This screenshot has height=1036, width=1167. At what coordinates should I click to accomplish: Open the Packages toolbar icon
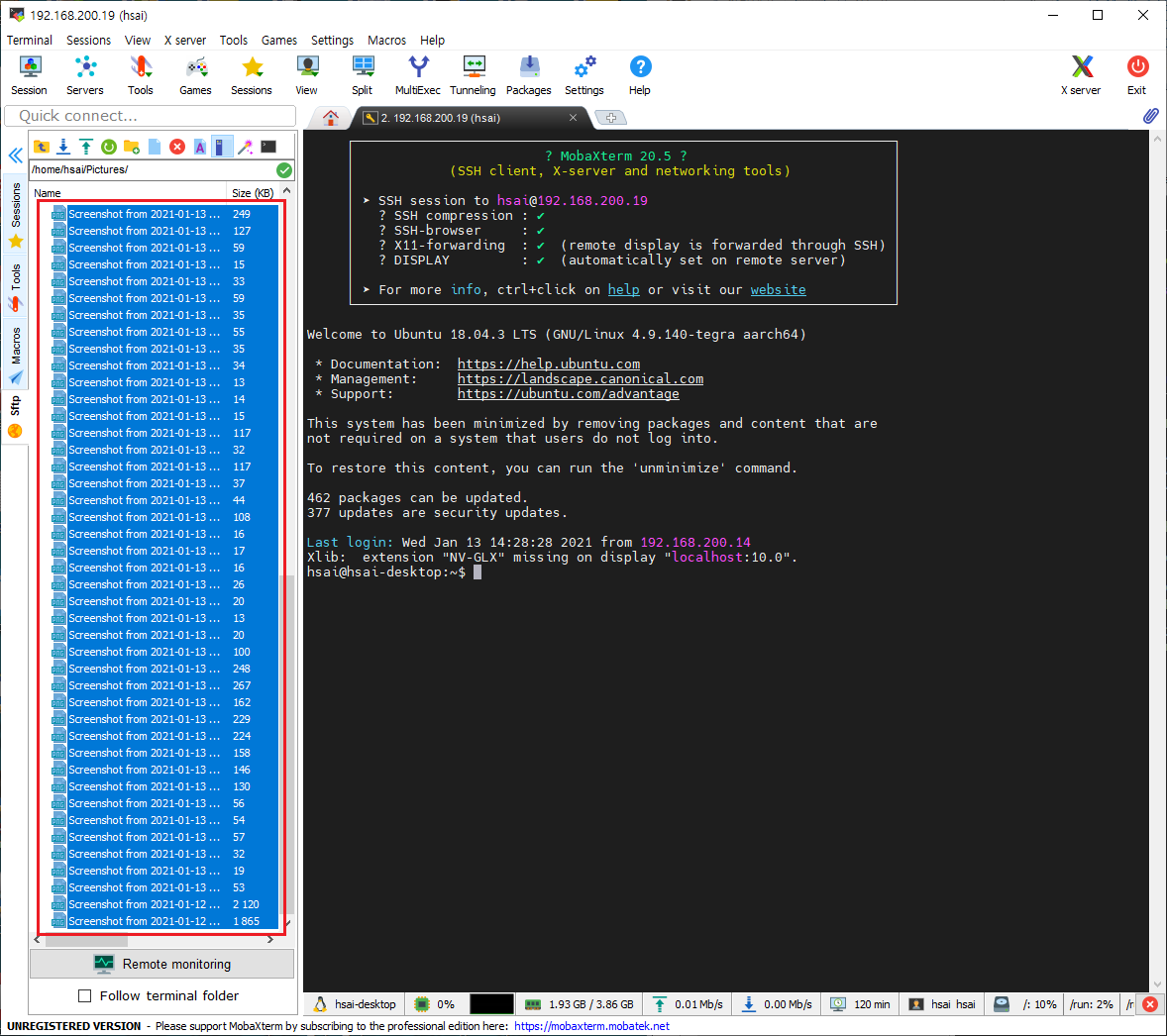click(x=528, y=75)
